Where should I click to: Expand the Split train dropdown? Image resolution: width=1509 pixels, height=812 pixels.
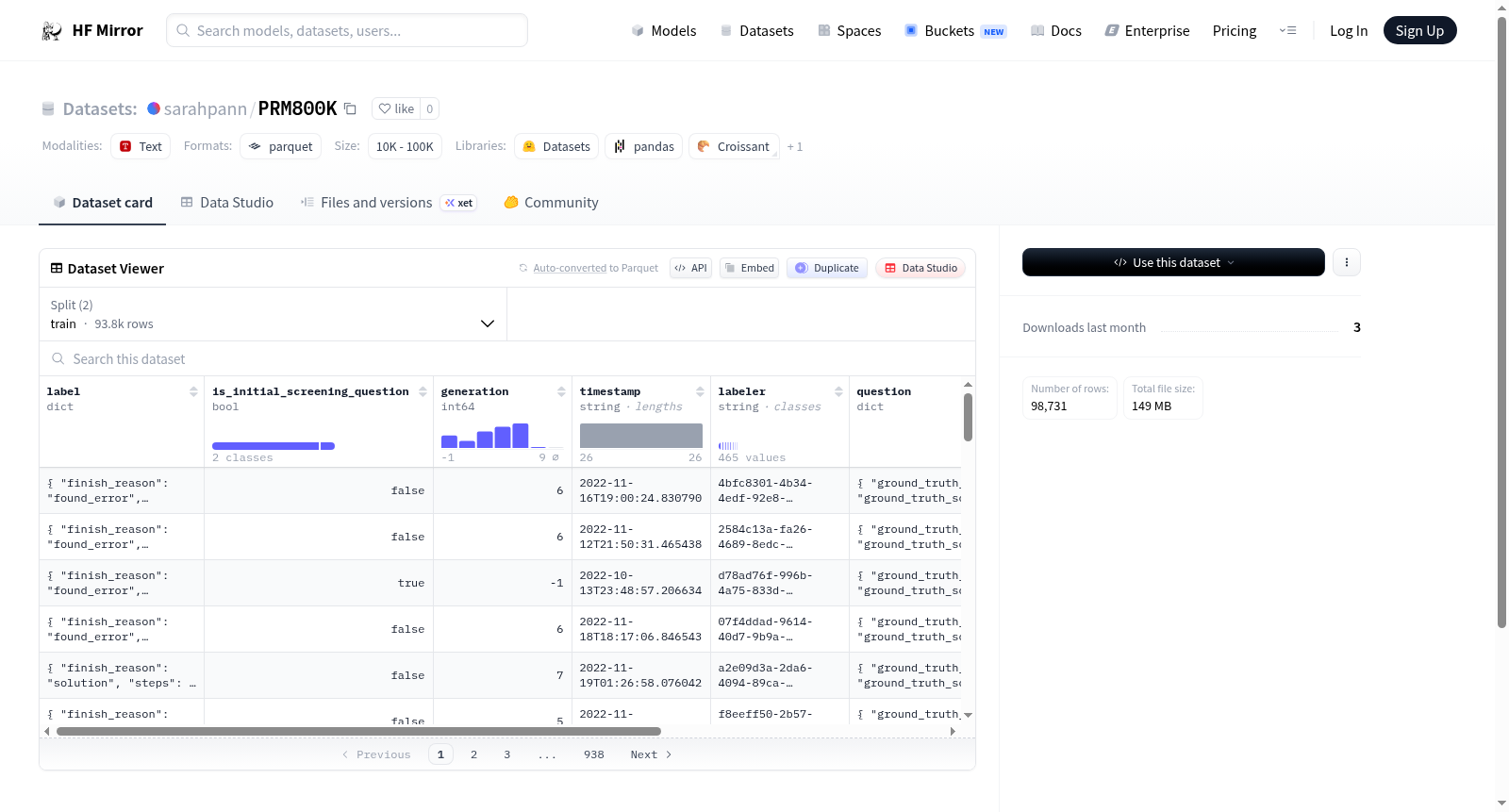pos(274,314)
